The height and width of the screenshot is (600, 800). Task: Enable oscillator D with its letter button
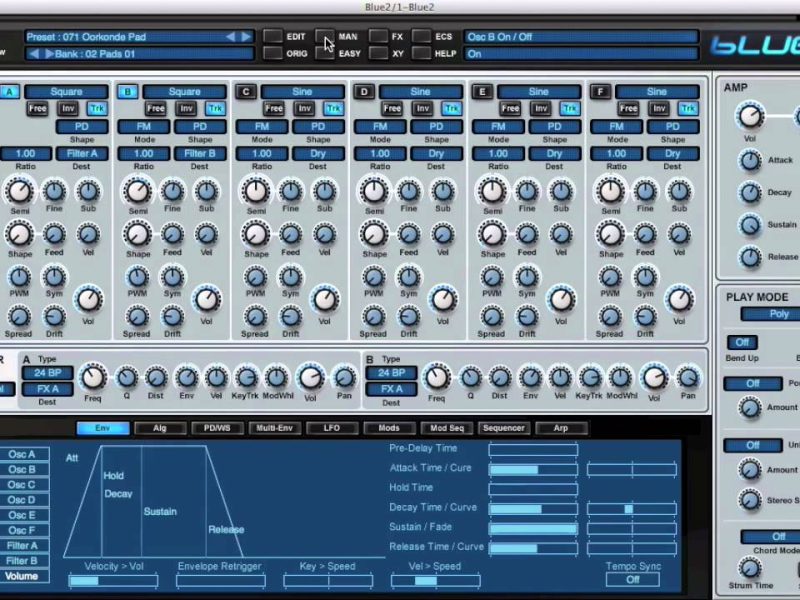(x=364, y=92)
